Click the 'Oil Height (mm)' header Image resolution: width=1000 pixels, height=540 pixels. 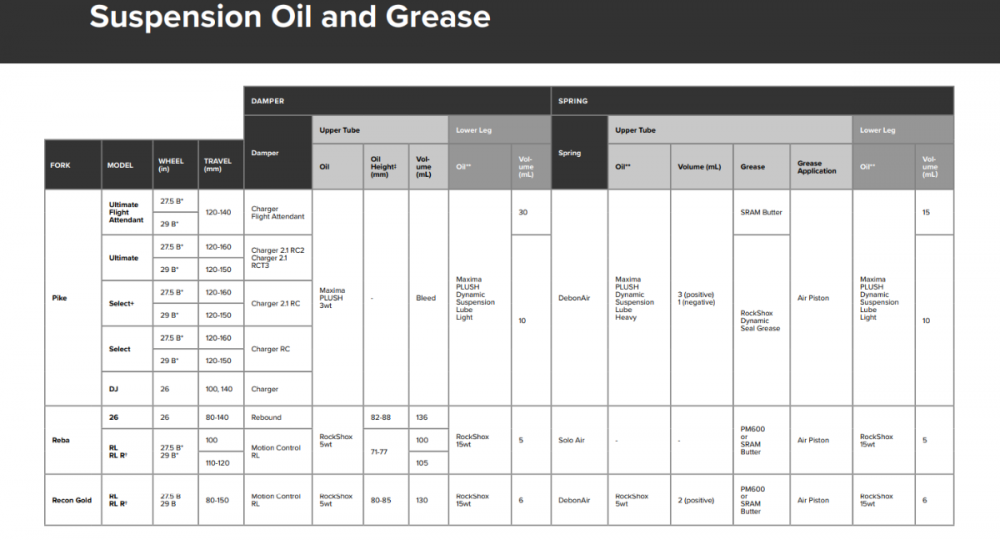(x=386, y=167)
